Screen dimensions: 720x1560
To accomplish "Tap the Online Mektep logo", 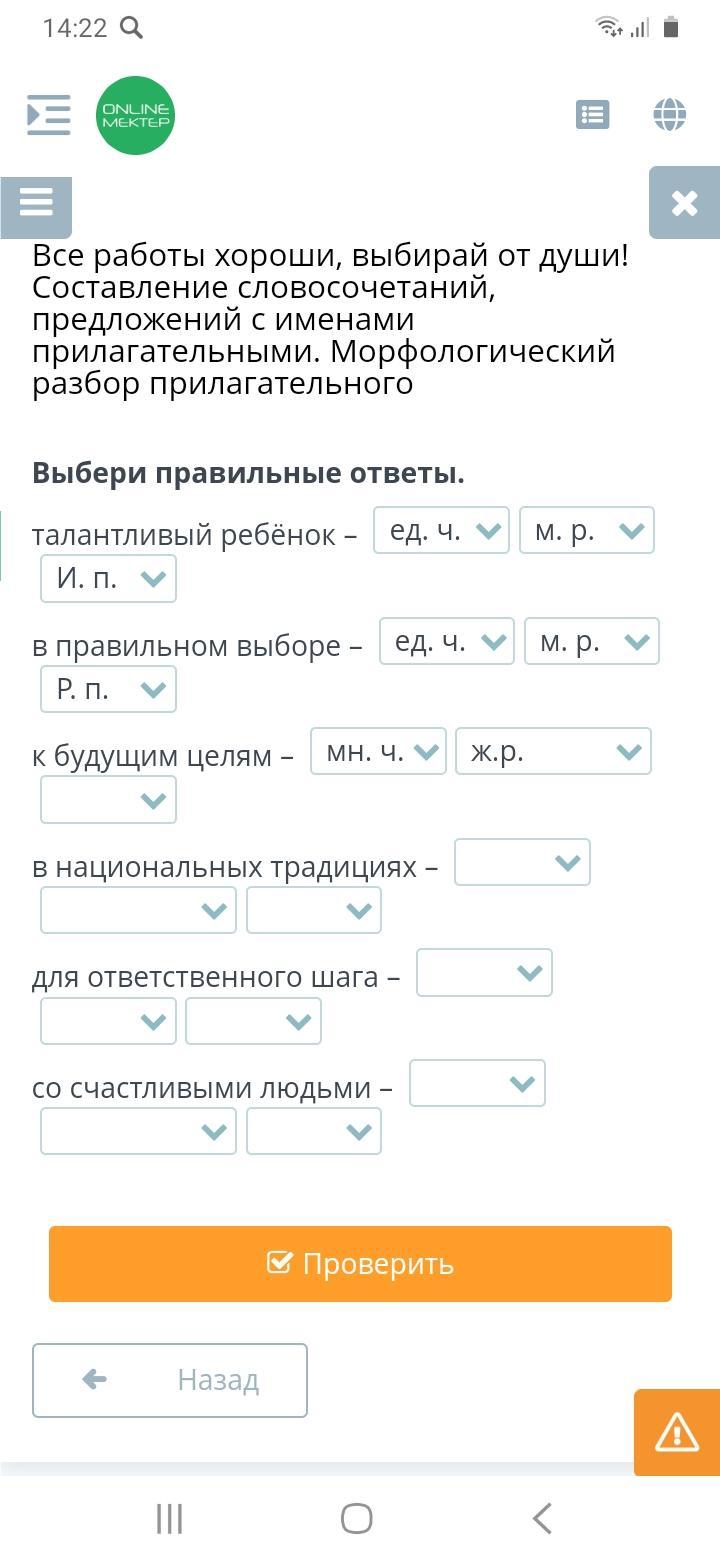I will 136,116.
